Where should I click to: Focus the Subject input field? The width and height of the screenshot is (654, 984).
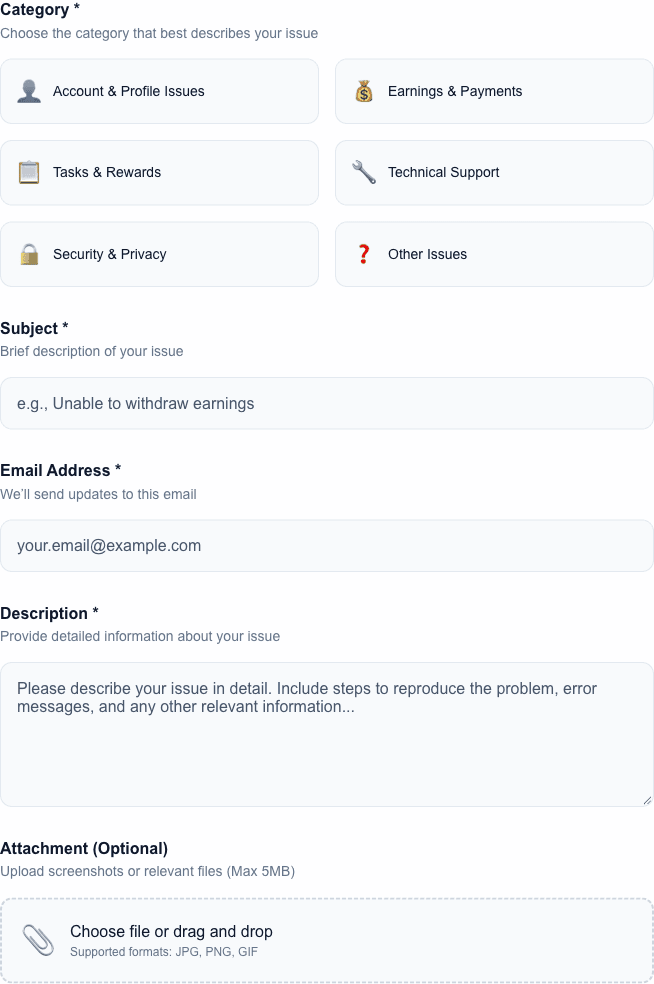tap(327, 404)
